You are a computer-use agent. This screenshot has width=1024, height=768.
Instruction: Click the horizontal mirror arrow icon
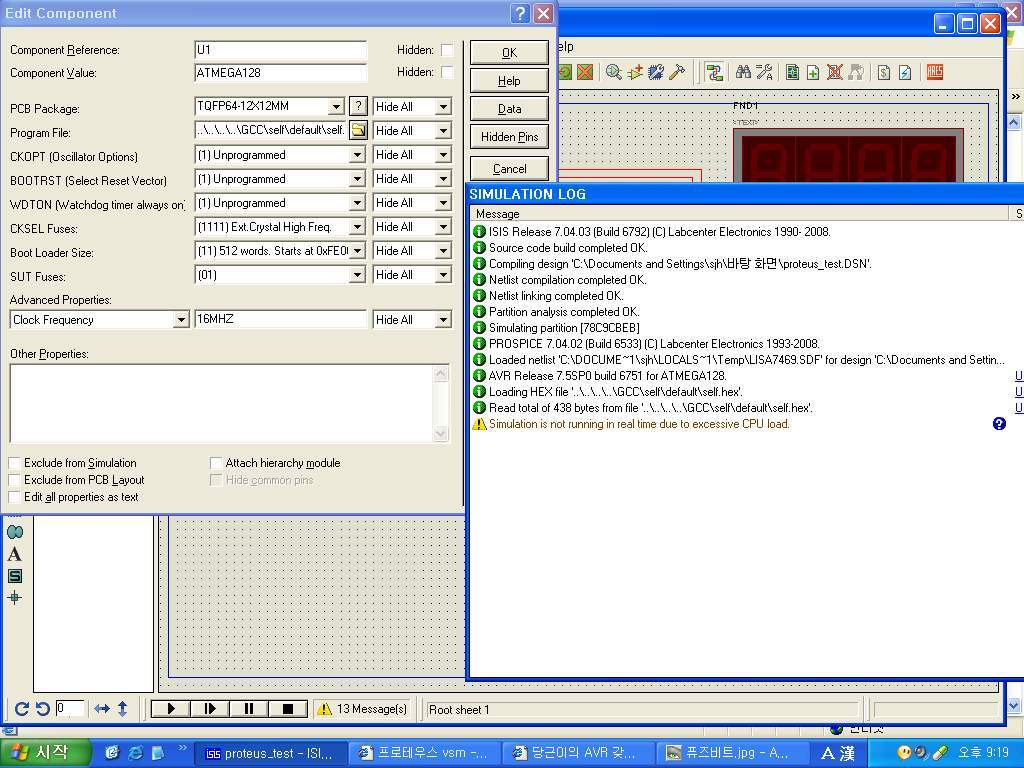(102, 709)
